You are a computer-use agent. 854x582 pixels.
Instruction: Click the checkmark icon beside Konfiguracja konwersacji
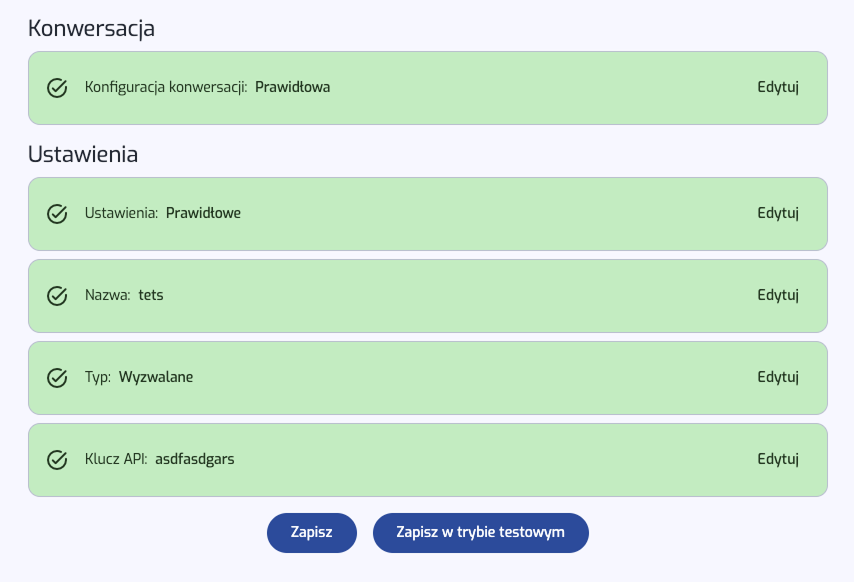point(57,88)
